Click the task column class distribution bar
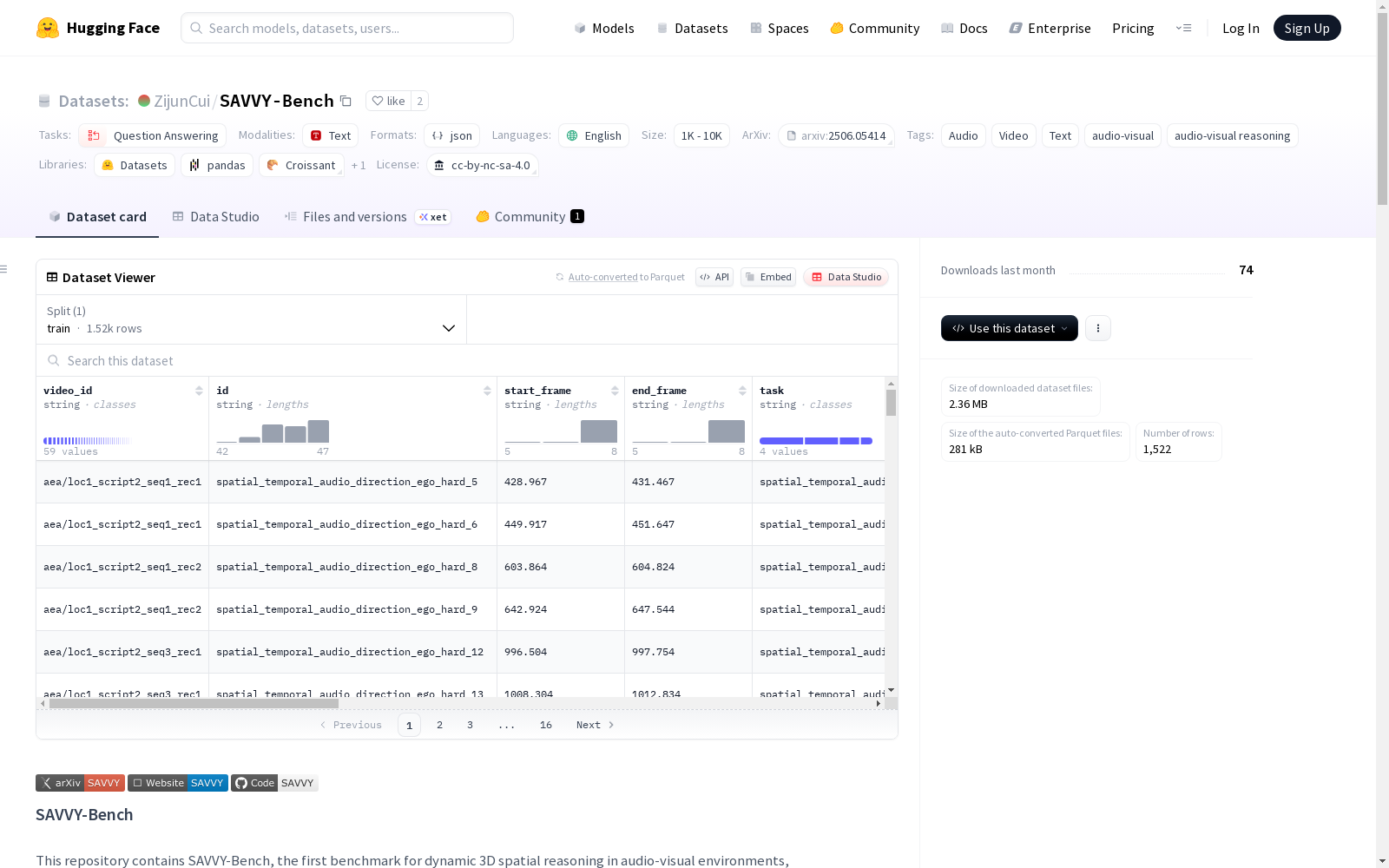 click(x=816, y=441)
